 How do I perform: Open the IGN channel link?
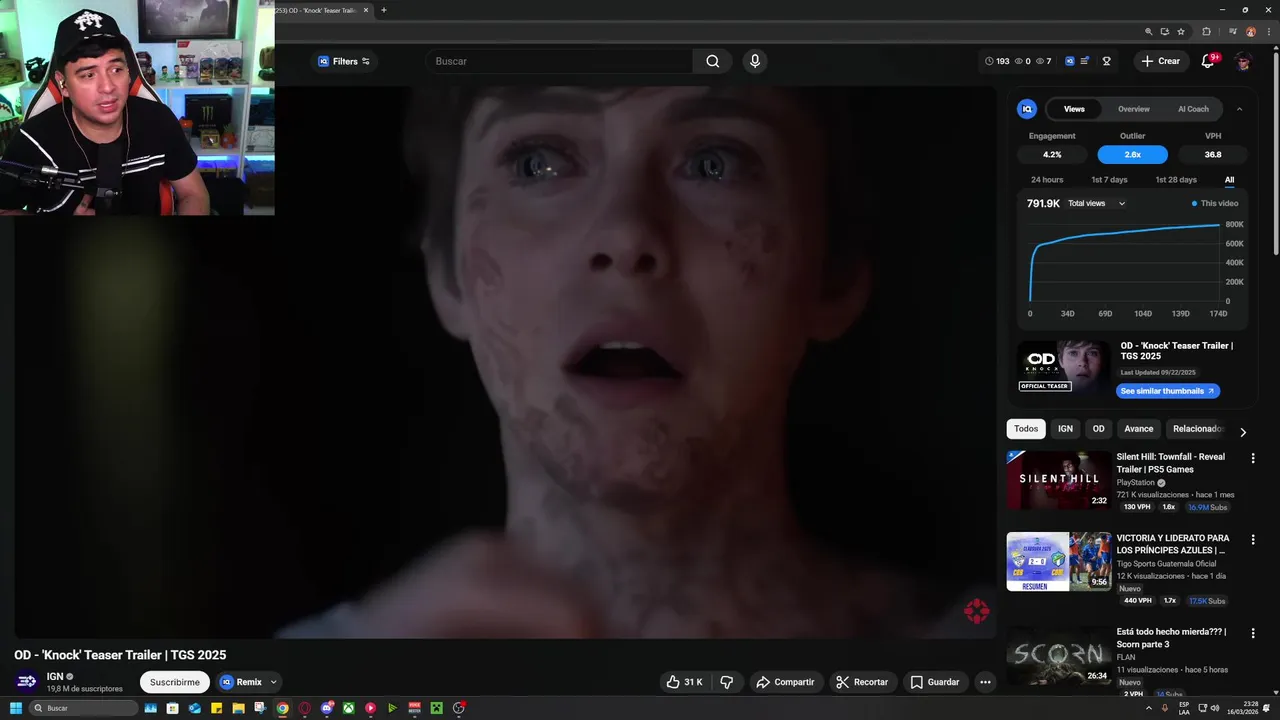click(55, 677)
